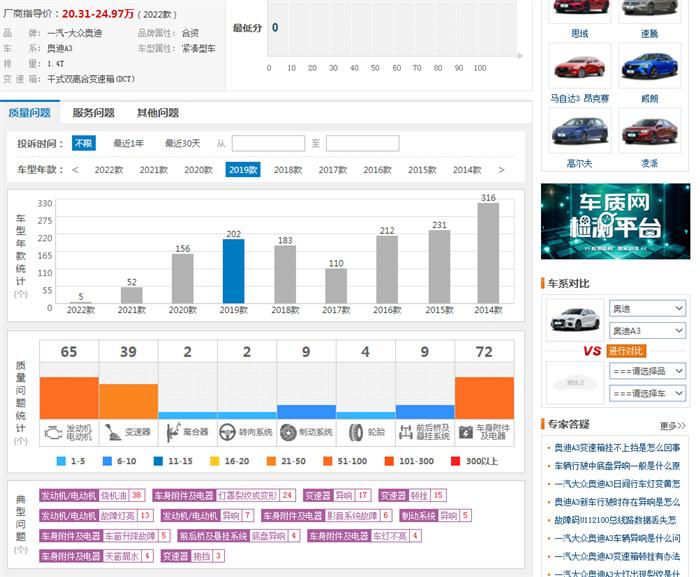Click the end date input field

[x=362, y=144]
